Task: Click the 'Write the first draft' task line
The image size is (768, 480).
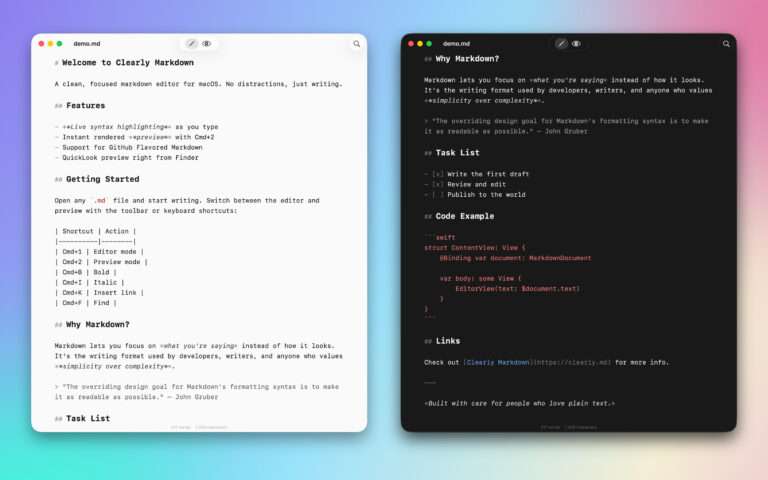Action: (x=477, y=174)
